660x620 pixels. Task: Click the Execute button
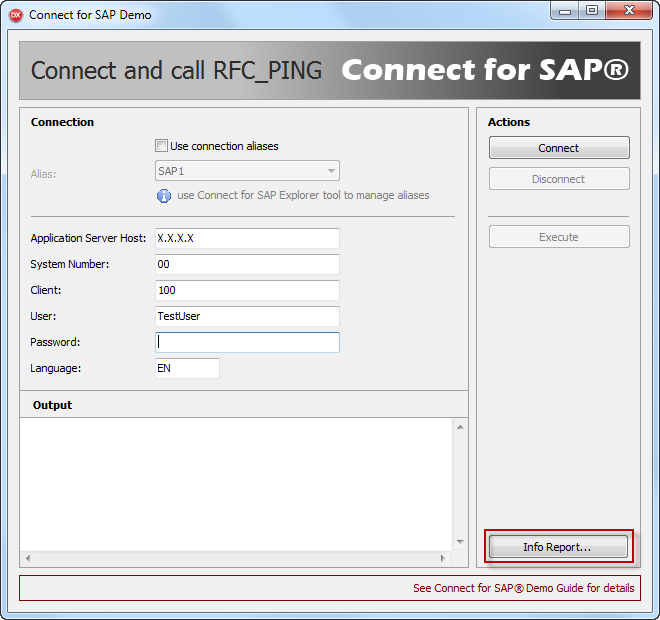coord(559,237)
